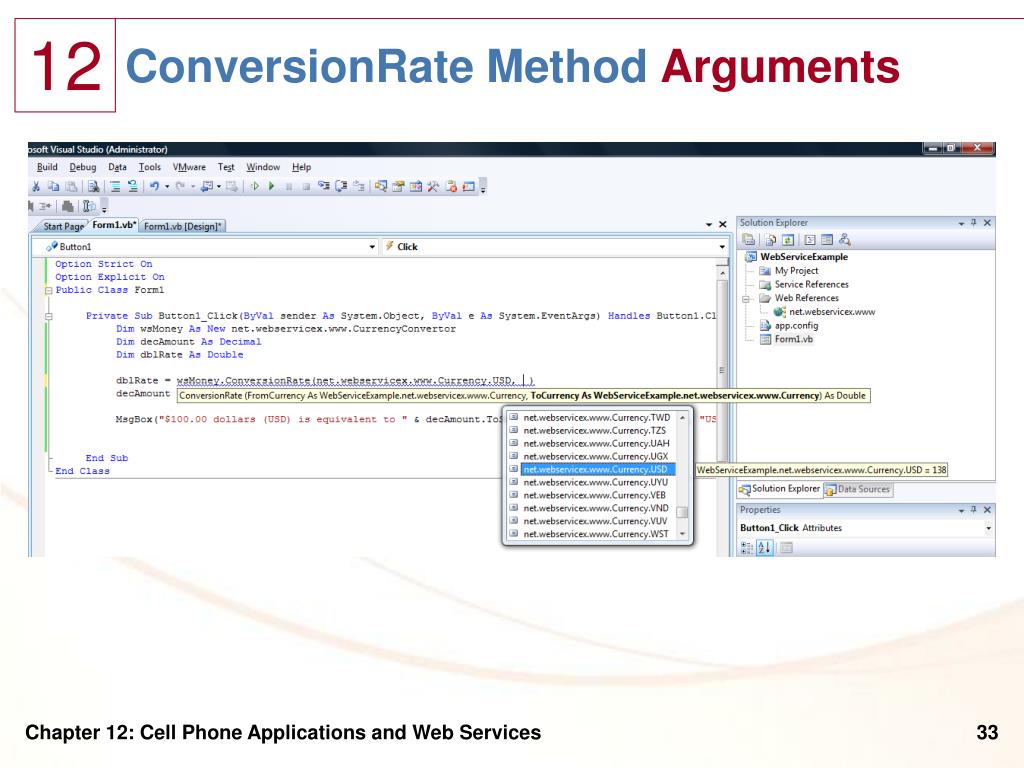
Task: Start Debugging with green play icon
Action: 272,187
